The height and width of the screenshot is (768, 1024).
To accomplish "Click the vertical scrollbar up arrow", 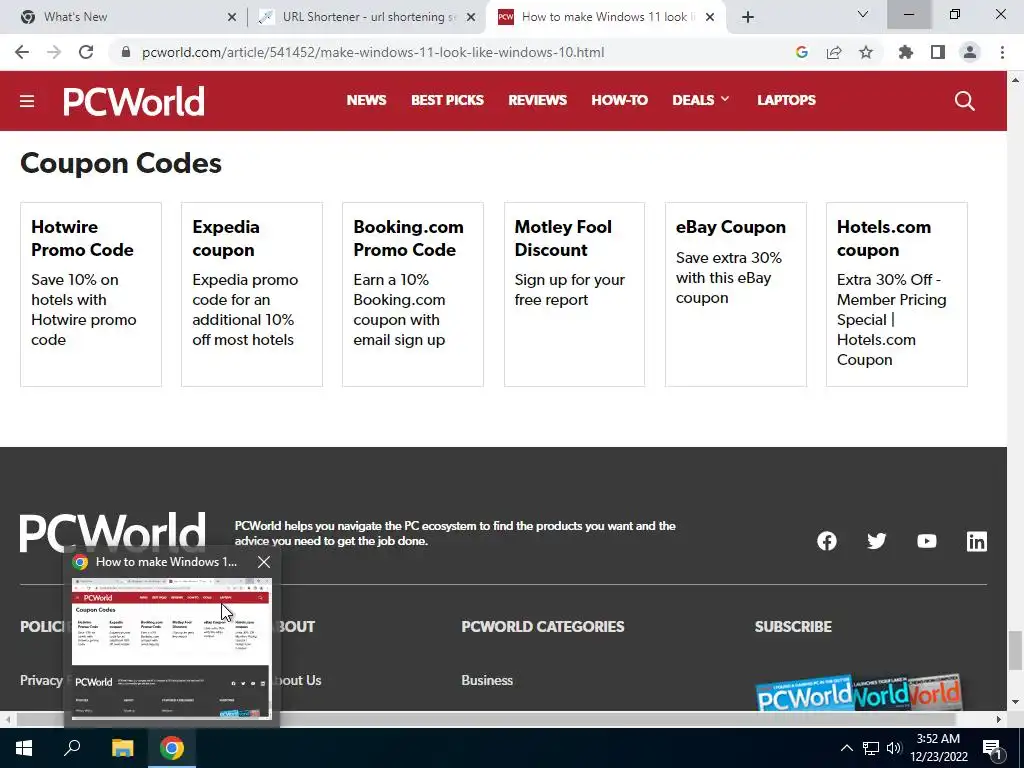I will coord(1015,80).
